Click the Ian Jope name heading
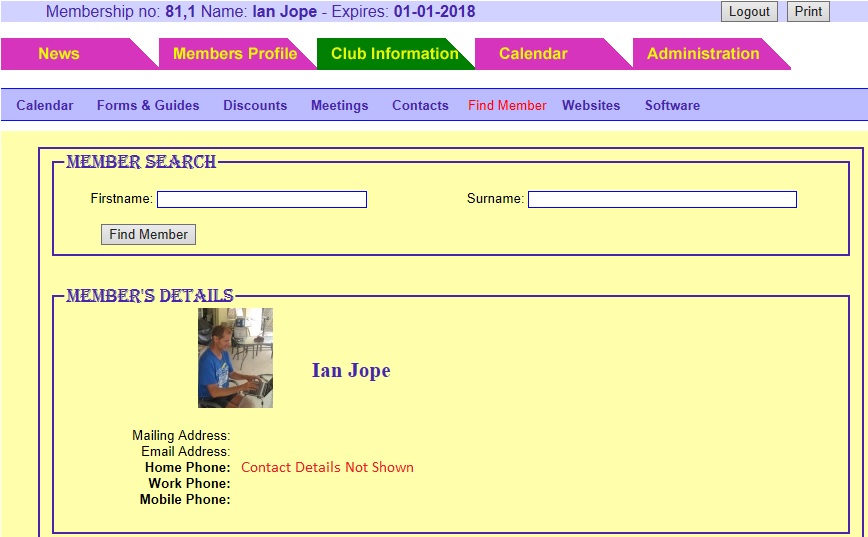The image size is (868, 537). coord(351,370)
